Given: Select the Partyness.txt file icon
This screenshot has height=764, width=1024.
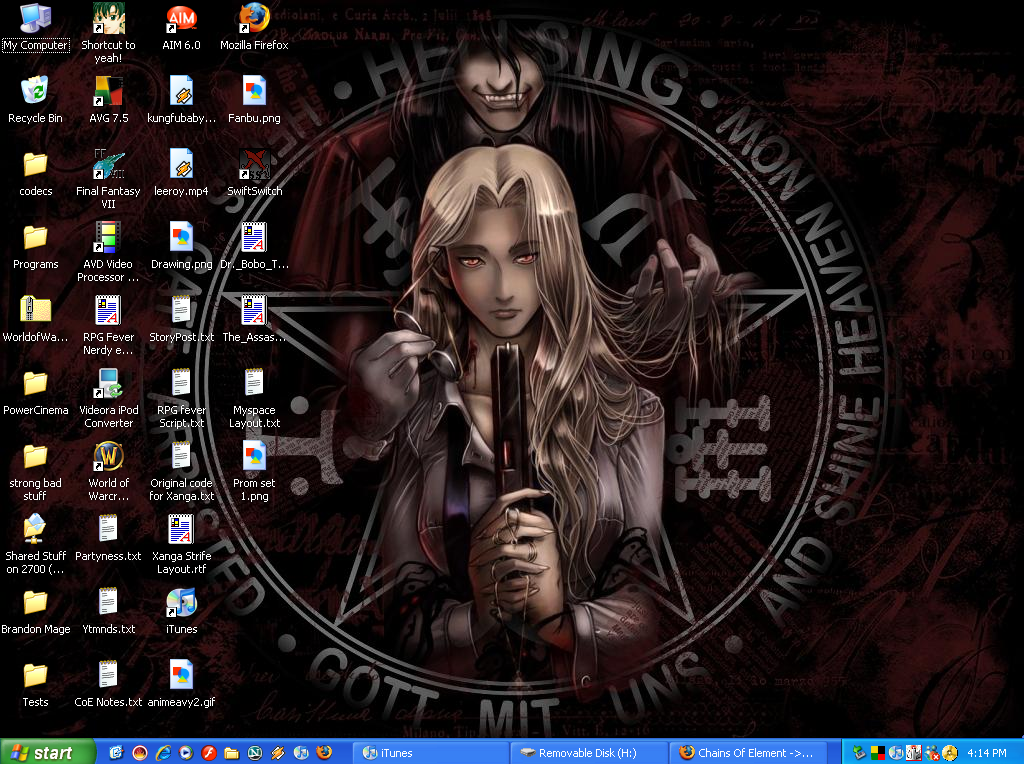Looking at the screenshot, I should click(108, 537).
